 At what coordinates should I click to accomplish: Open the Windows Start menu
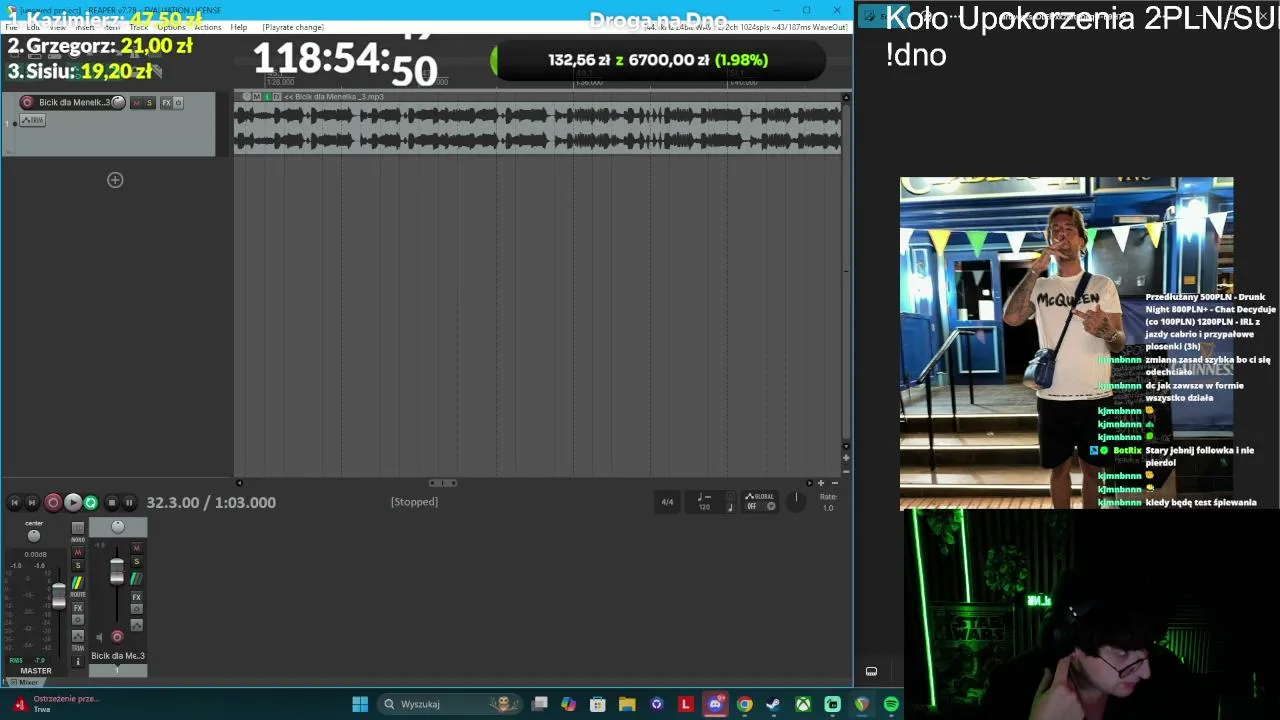(360, 704)
